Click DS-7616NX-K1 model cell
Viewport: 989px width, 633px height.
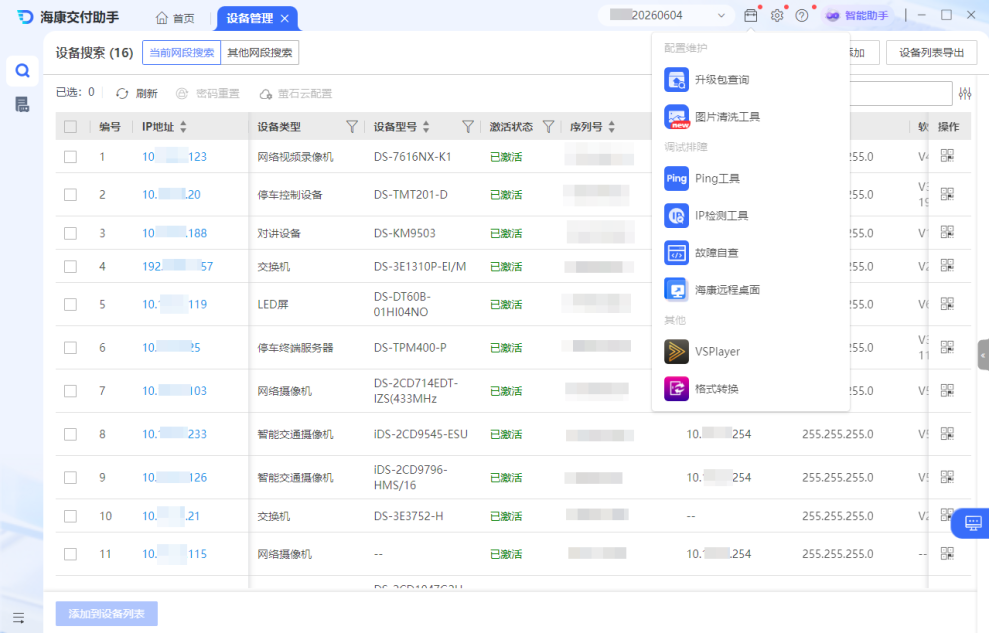413,156
